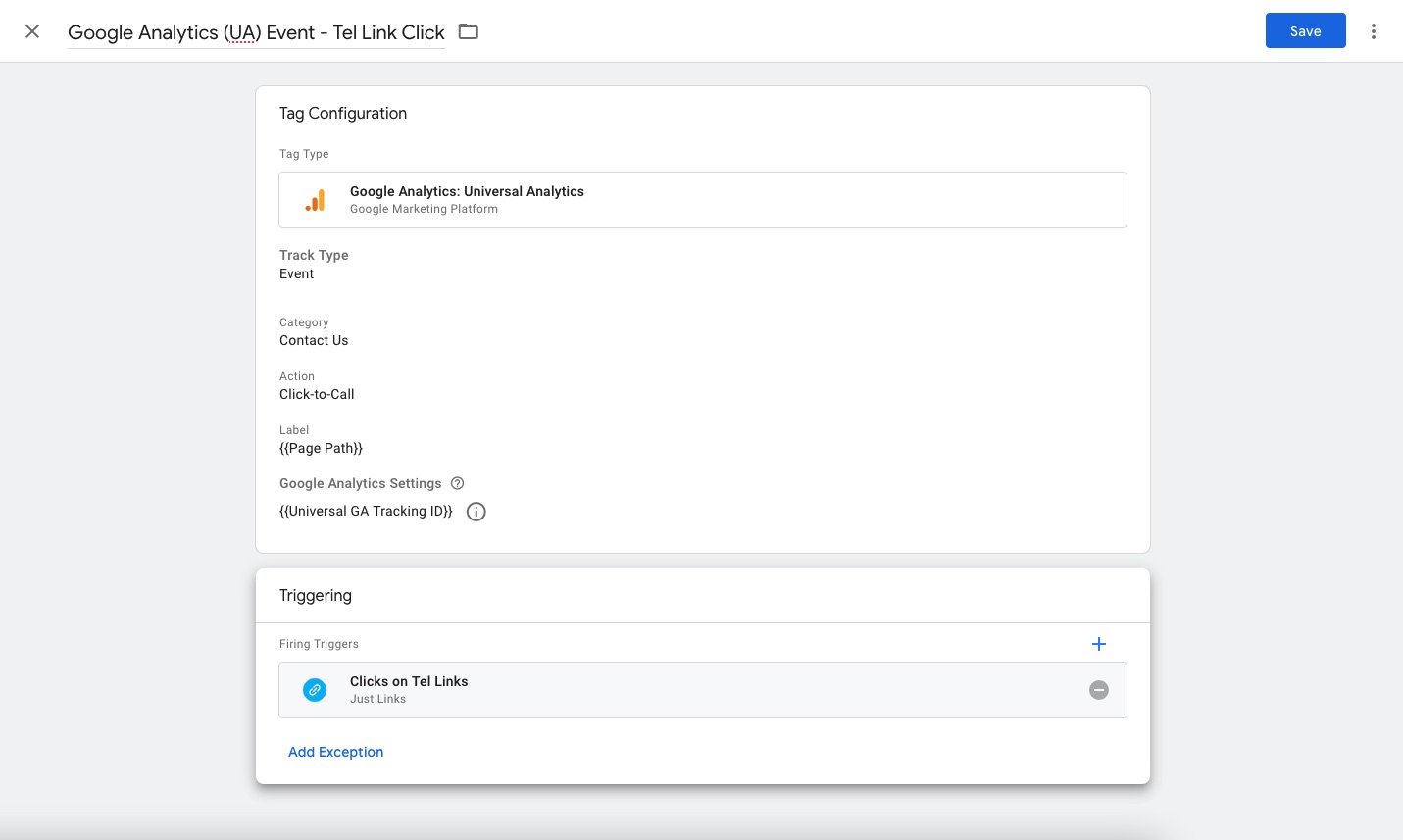Viewport: 1403px width, 840px height.
Task: Click the Tag Type label
Action: click(x=304, y=154)
